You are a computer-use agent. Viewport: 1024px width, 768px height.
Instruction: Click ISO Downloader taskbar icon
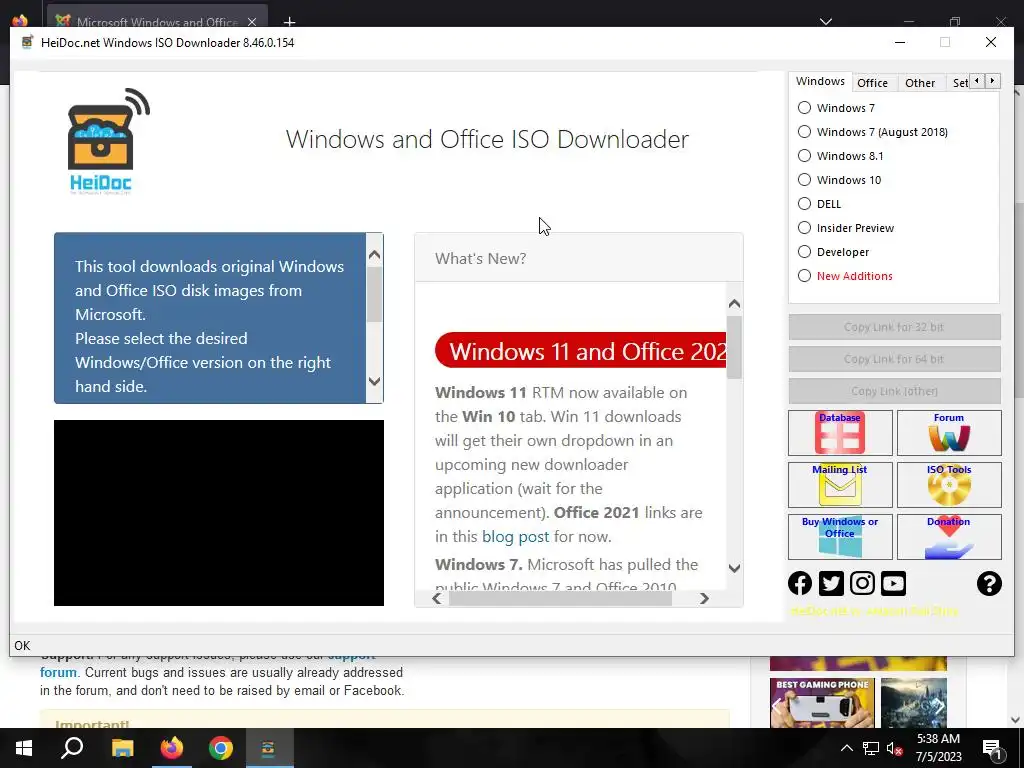[x=268, y=748]
